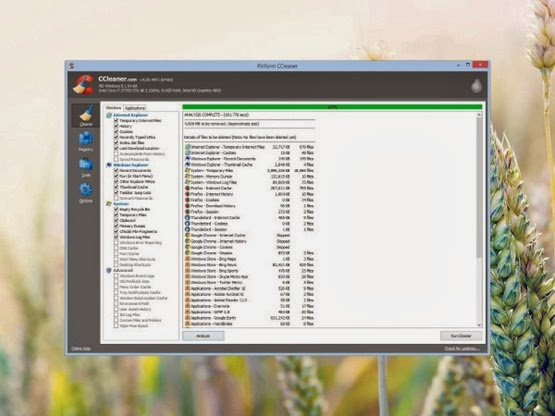The width and height of the screenshot is (555, 416).
Task: Click the results scrollbar up arrow
Action: click(479, 115)
